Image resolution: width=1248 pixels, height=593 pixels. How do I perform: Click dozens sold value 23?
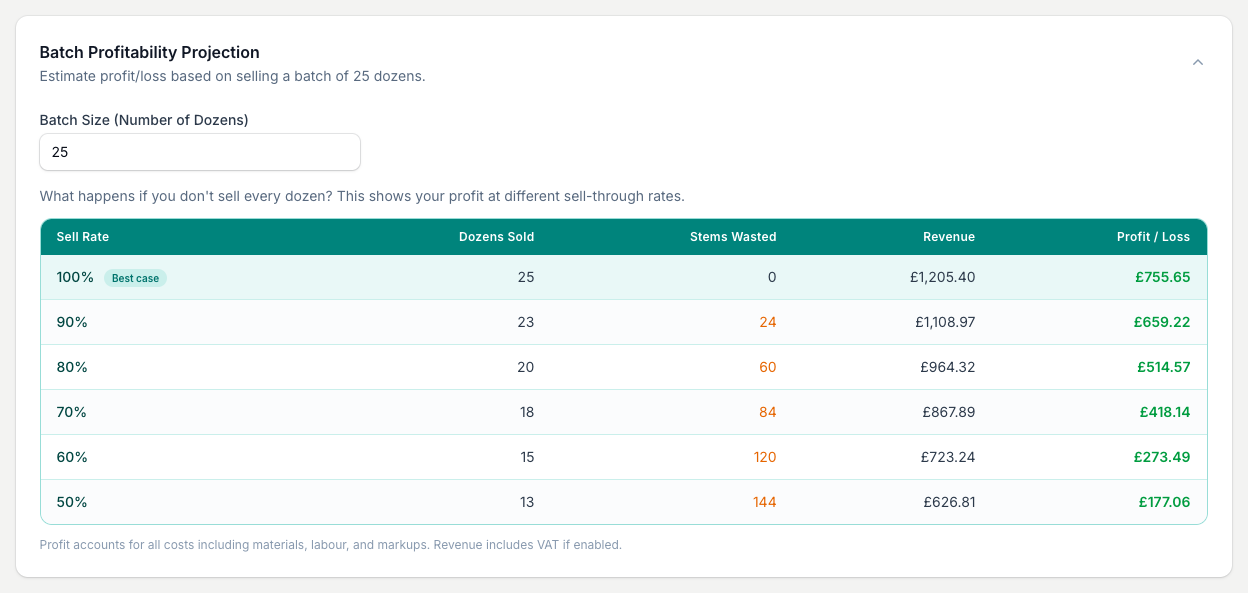[526, 322]
